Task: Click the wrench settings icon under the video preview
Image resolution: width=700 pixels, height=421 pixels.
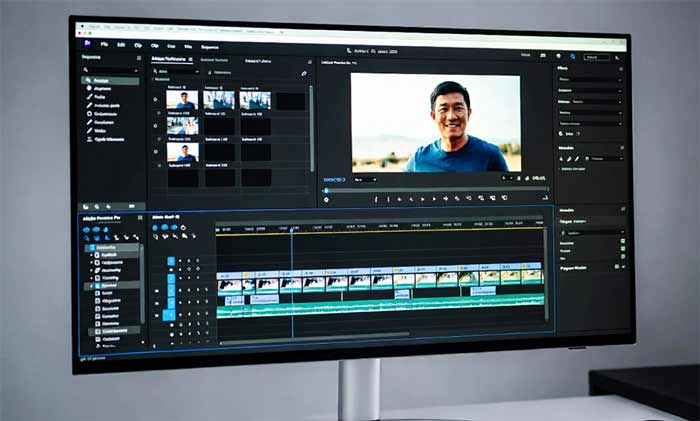Action: coord(327,199)
